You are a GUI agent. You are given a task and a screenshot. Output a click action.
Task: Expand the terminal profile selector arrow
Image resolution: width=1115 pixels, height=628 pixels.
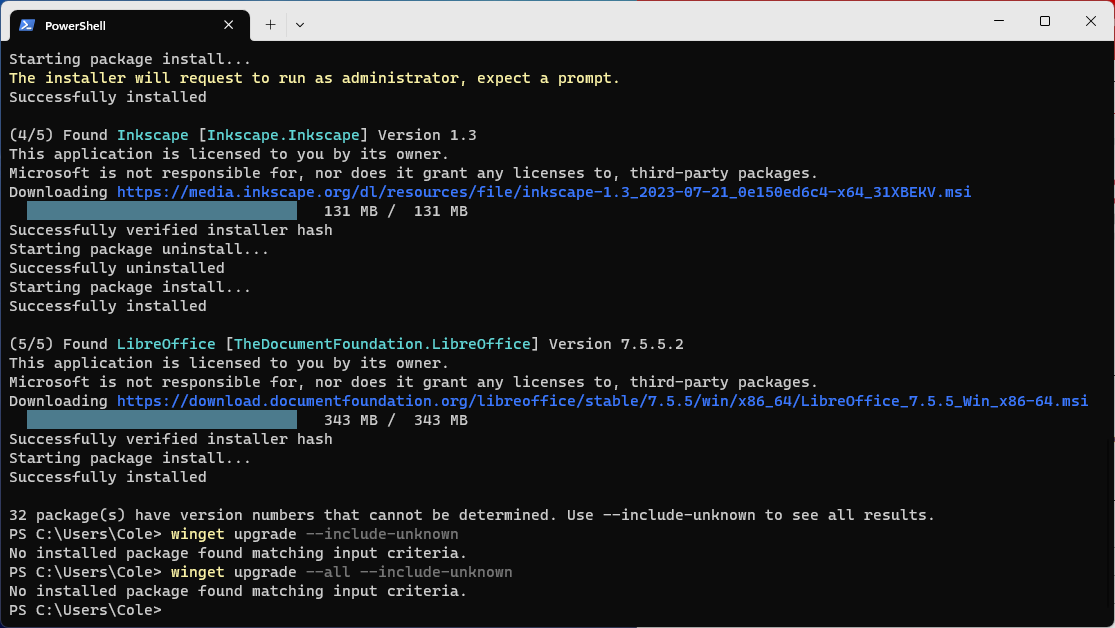(x=298, y=24)
